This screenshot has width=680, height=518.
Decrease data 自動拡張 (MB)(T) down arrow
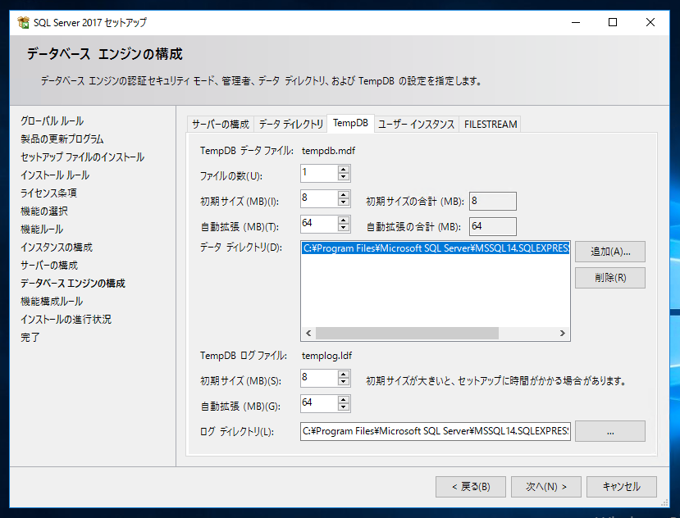pos(343,227)
